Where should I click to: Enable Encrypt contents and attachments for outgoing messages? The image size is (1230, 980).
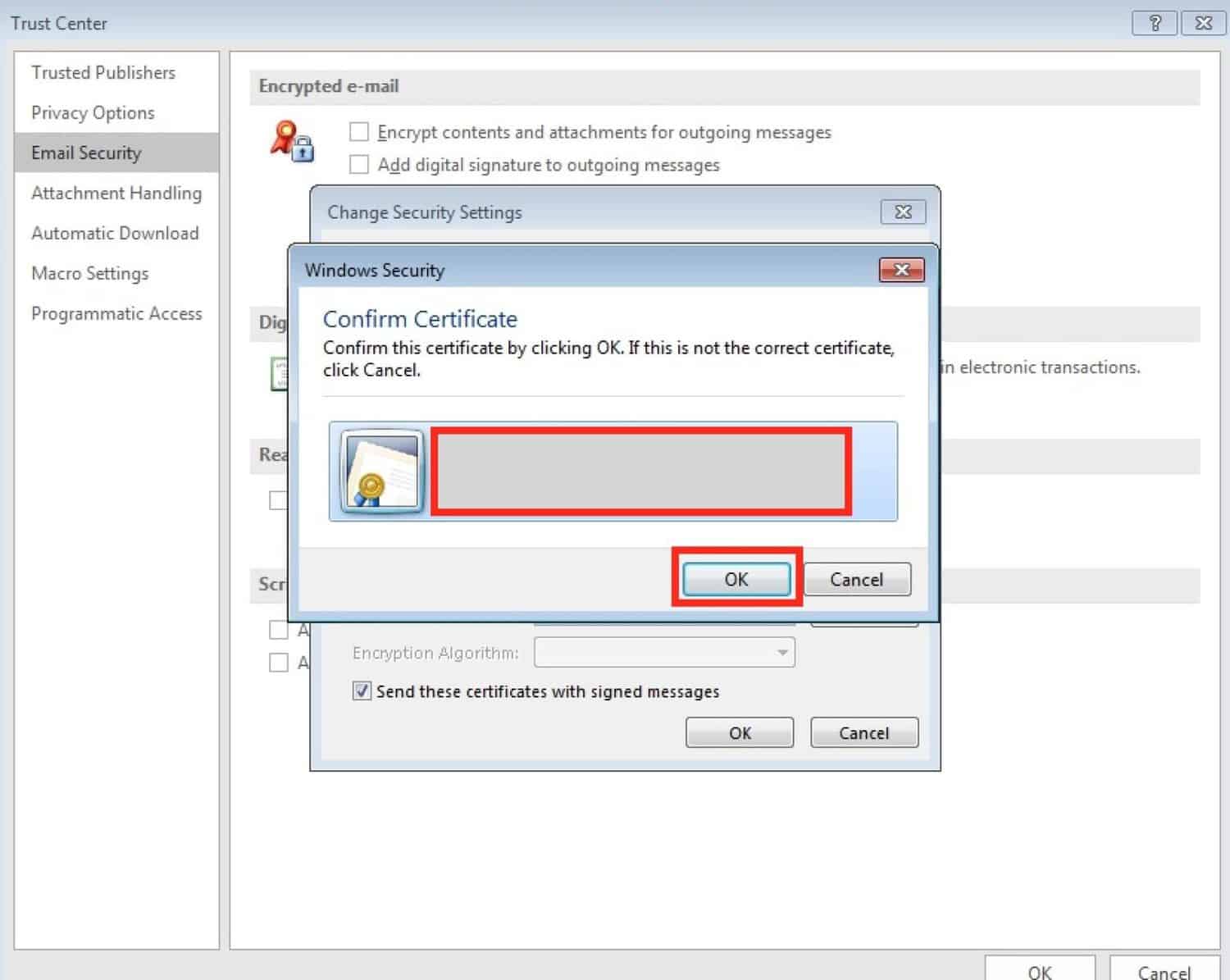coord(359,131)
